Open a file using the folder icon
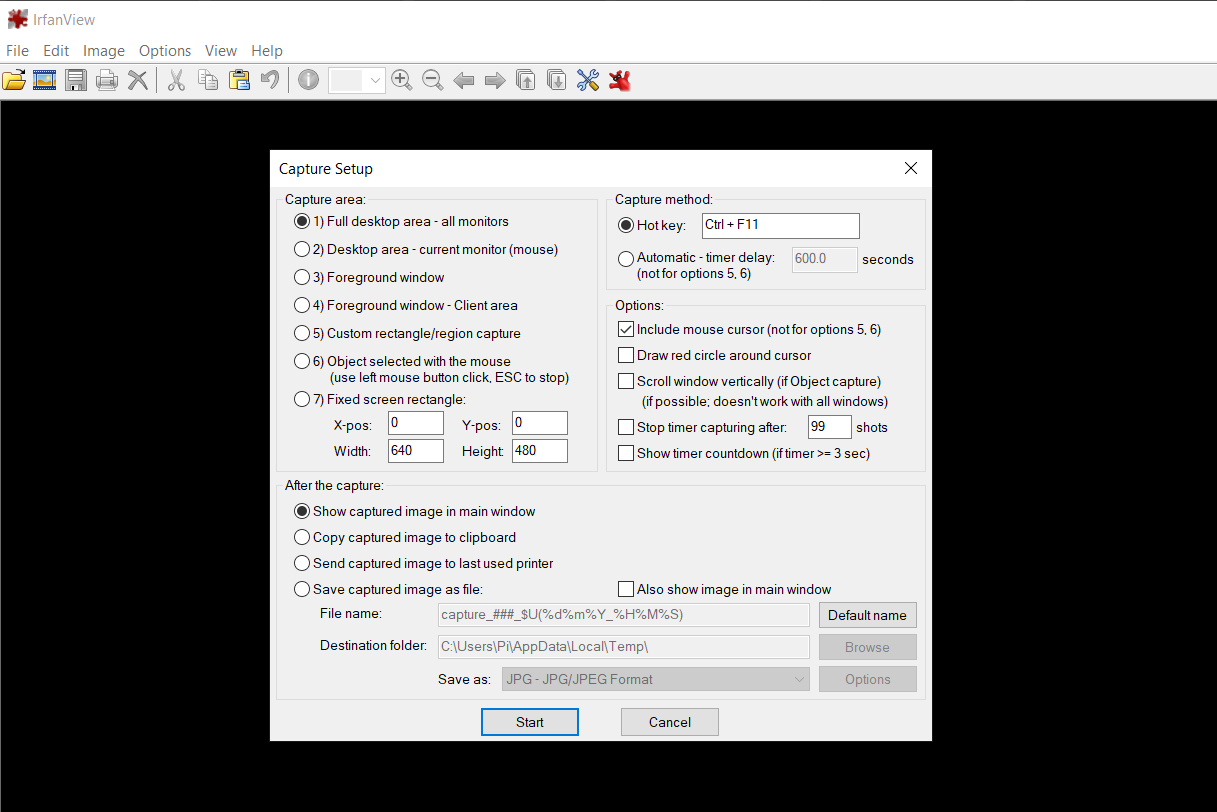This screenshot has height=812, width=1217. point(14,80)
